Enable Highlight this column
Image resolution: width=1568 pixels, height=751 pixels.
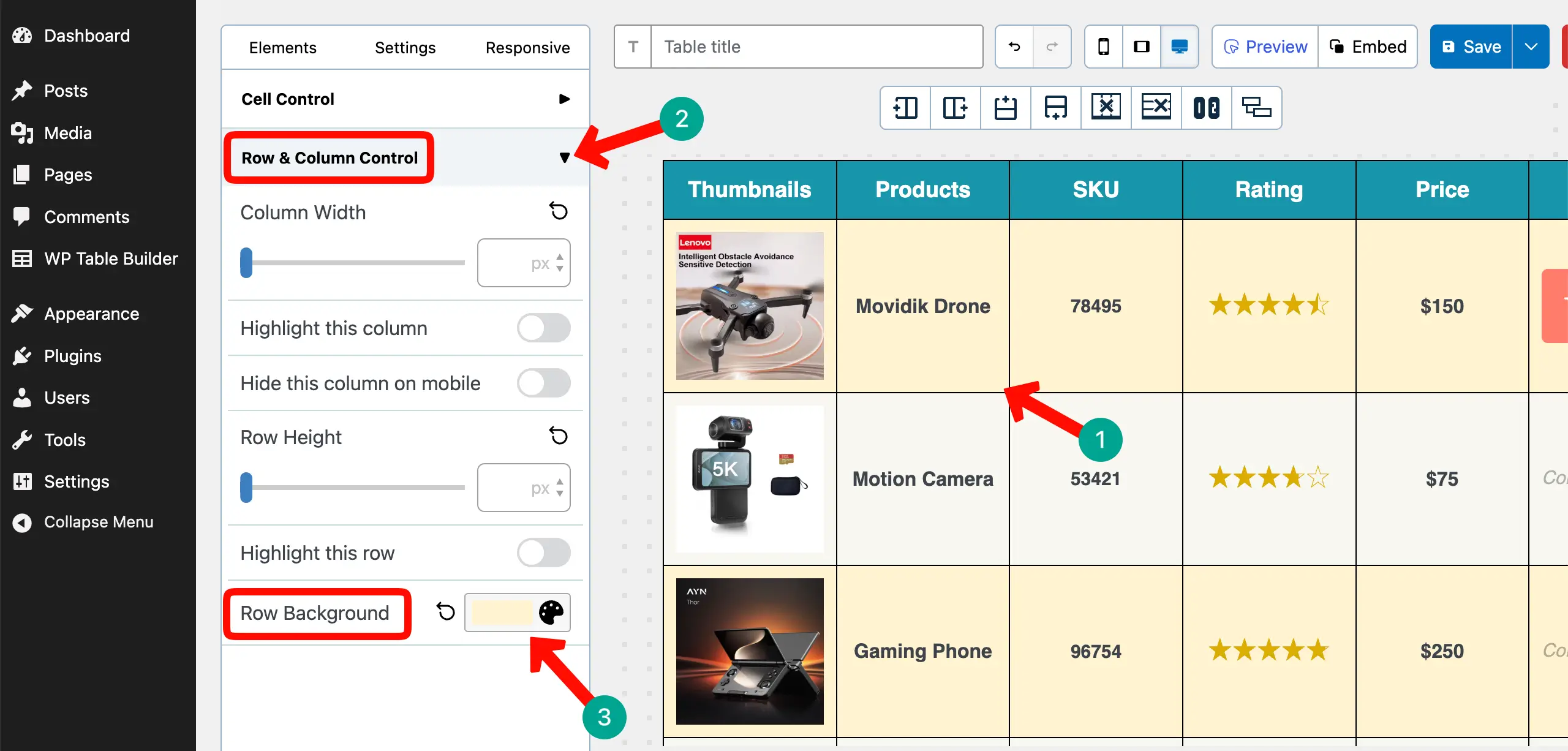coord(543,328)
